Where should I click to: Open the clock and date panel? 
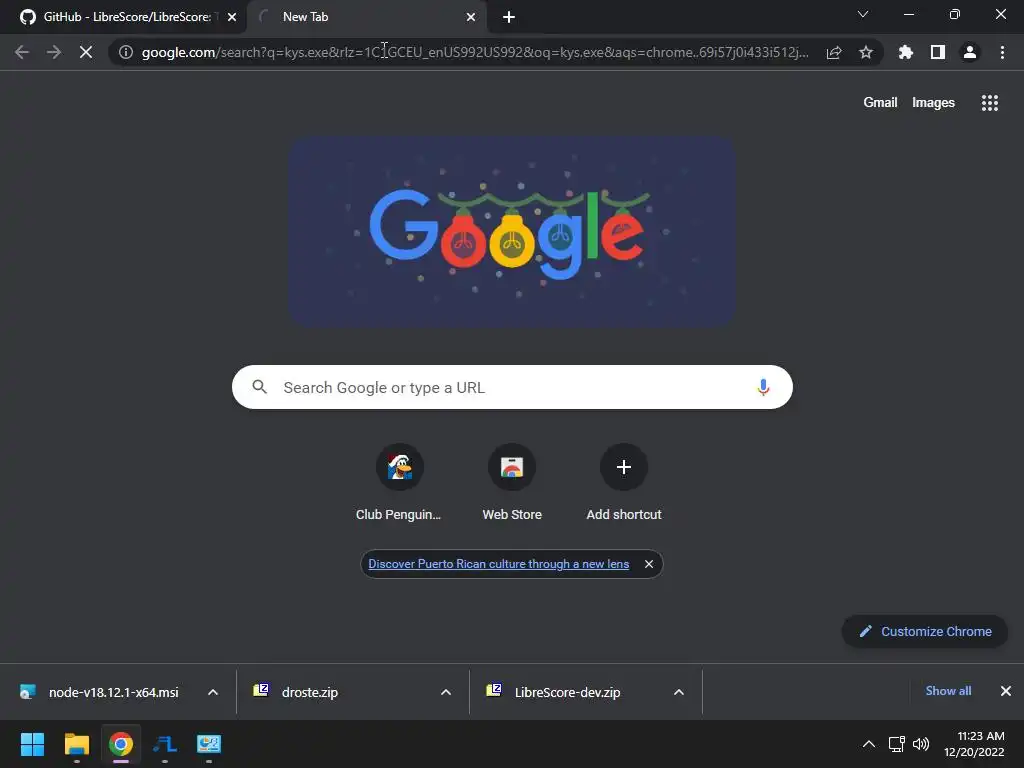[x=974, y=744]
